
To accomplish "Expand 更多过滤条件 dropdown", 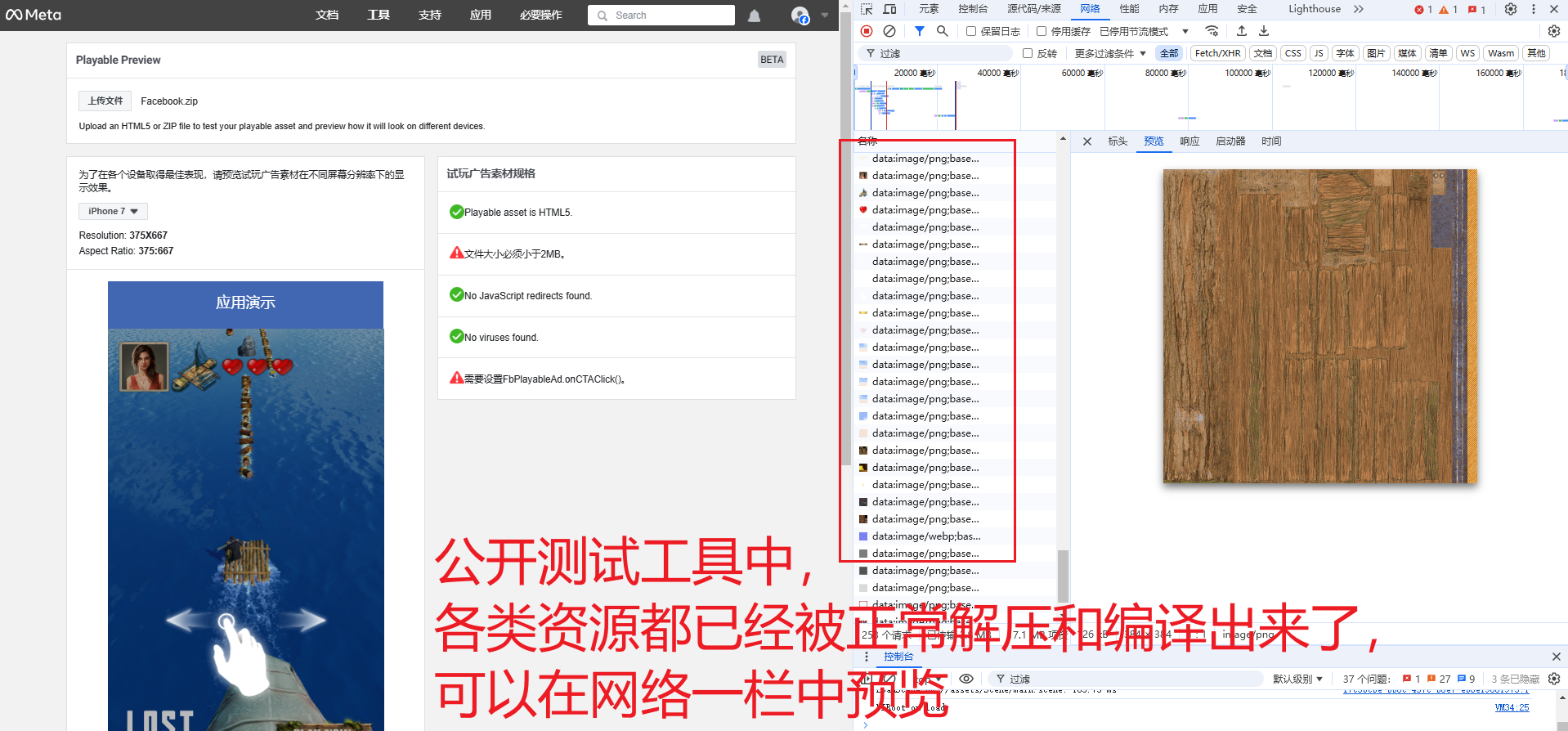I will (x=1110, y=53).
